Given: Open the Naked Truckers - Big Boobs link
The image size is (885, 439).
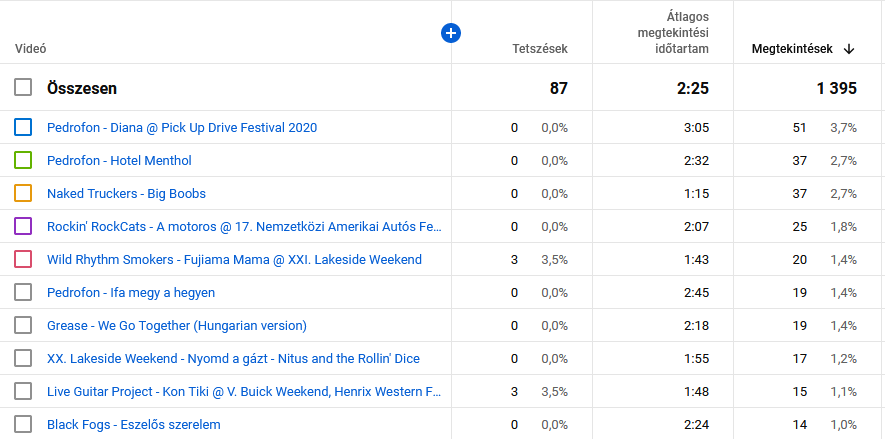Looking at the screenshot, I should click(126, 193).
